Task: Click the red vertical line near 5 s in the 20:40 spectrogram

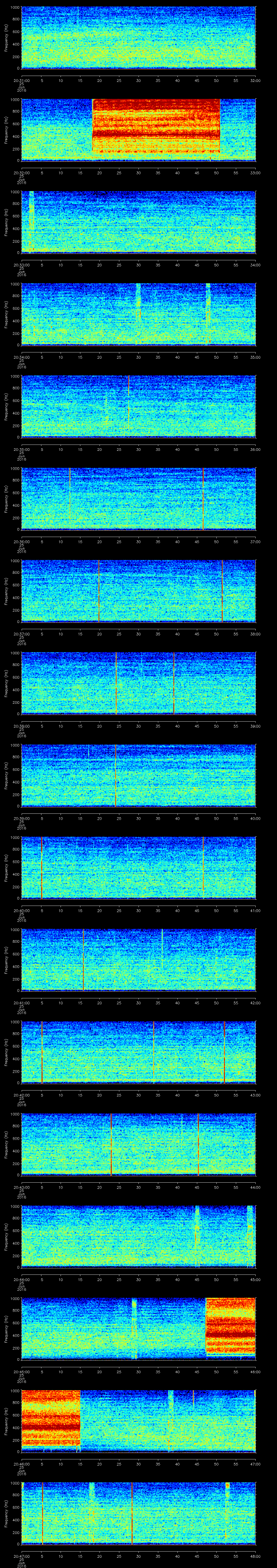Action: tap(41, 868)
